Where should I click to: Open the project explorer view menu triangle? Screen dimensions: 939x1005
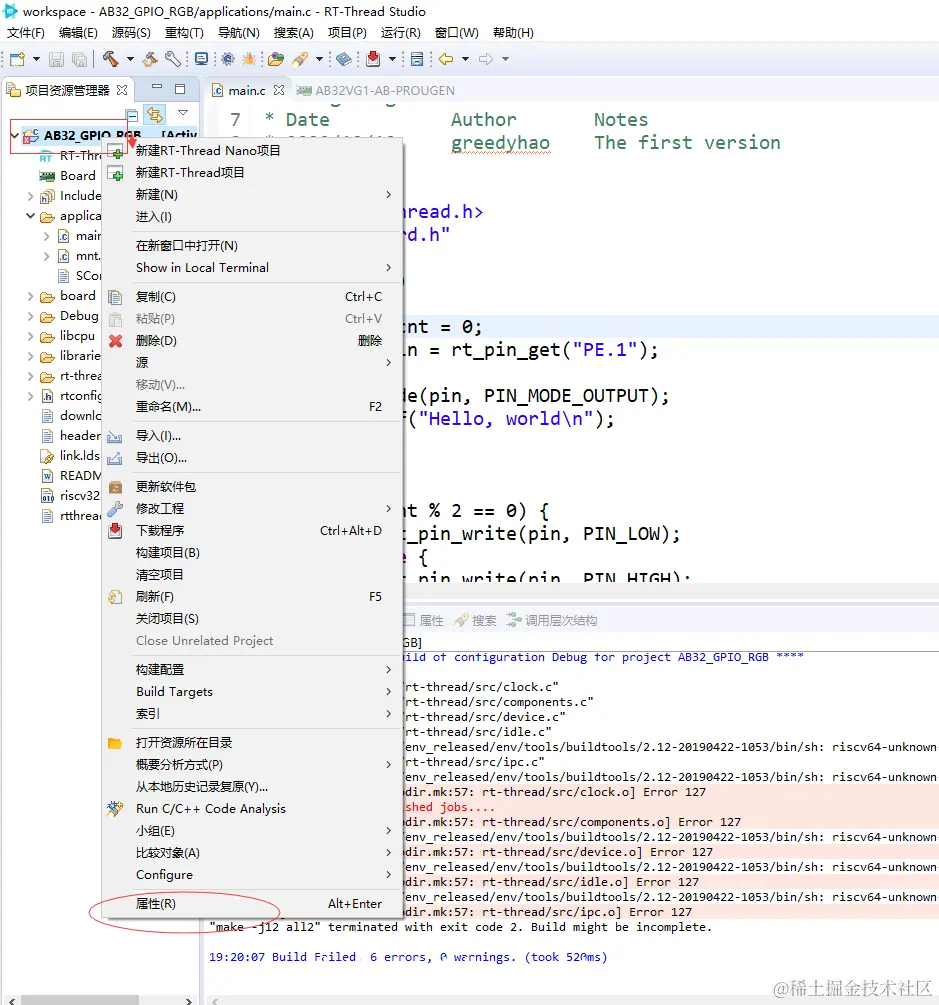tap(183, 113)
